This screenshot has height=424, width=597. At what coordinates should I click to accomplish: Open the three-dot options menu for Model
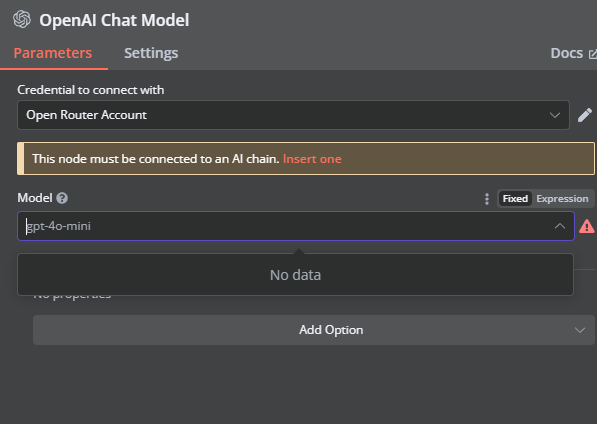pos(487,199)
